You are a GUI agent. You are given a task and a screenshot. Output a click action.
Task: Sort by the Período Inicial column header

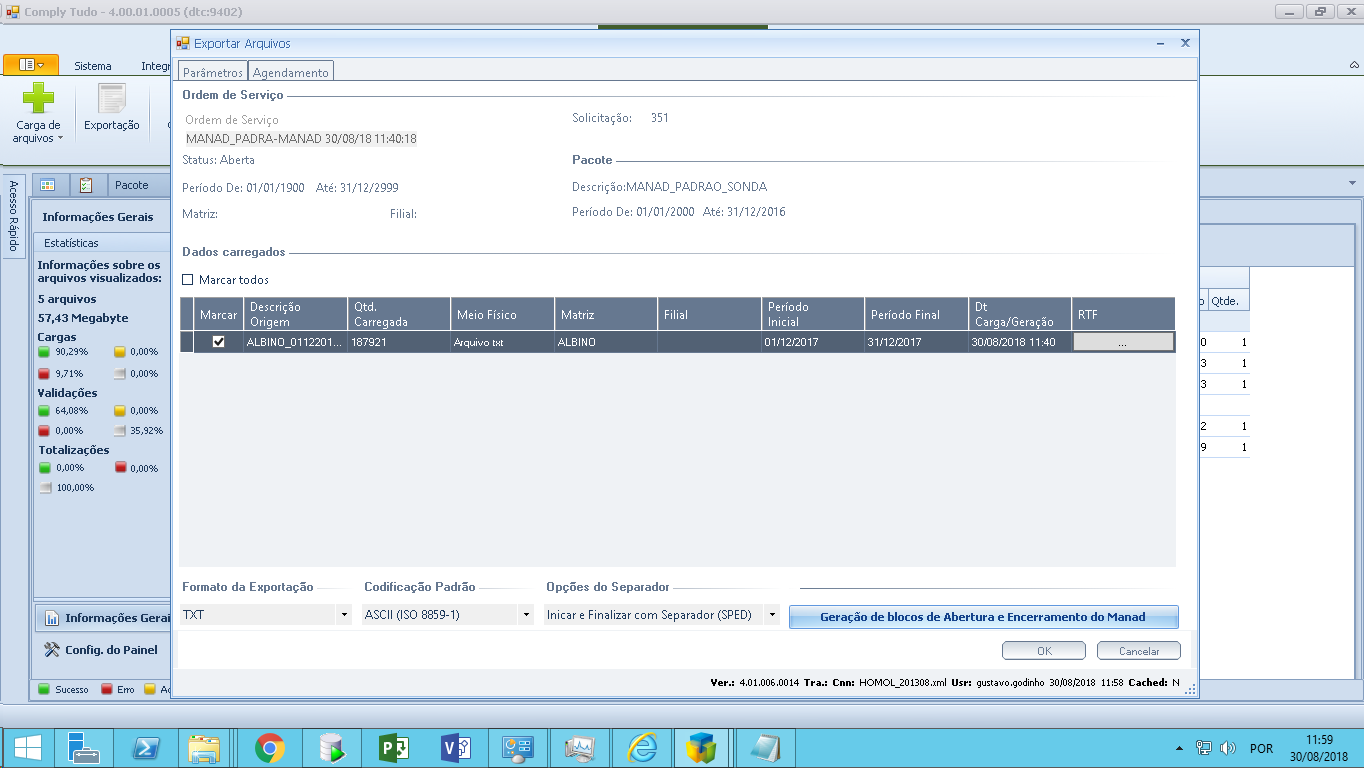click(813, 314)
